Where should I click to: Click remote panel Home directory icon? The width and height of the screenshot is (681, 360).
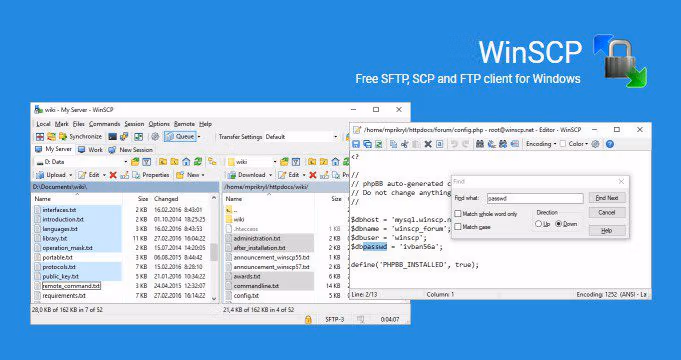[335, 162]
